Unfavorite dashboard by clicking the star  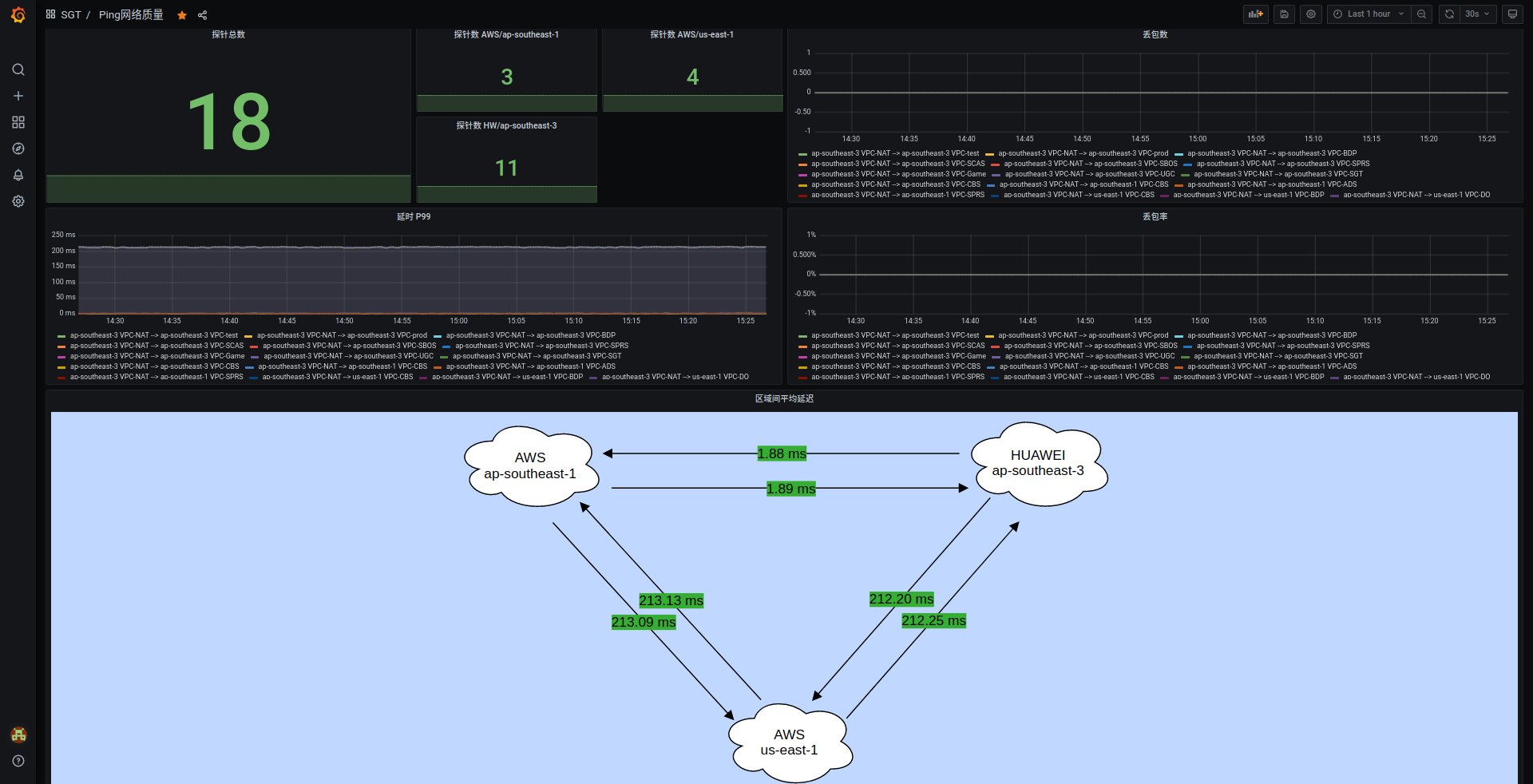181,14
